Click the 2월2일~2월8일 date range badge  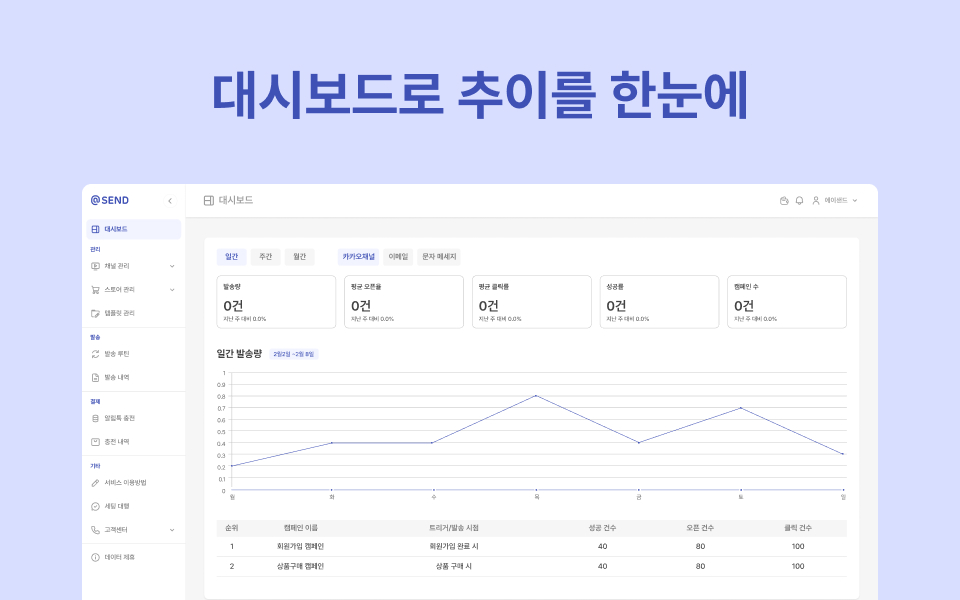click(x=294, y=354)
